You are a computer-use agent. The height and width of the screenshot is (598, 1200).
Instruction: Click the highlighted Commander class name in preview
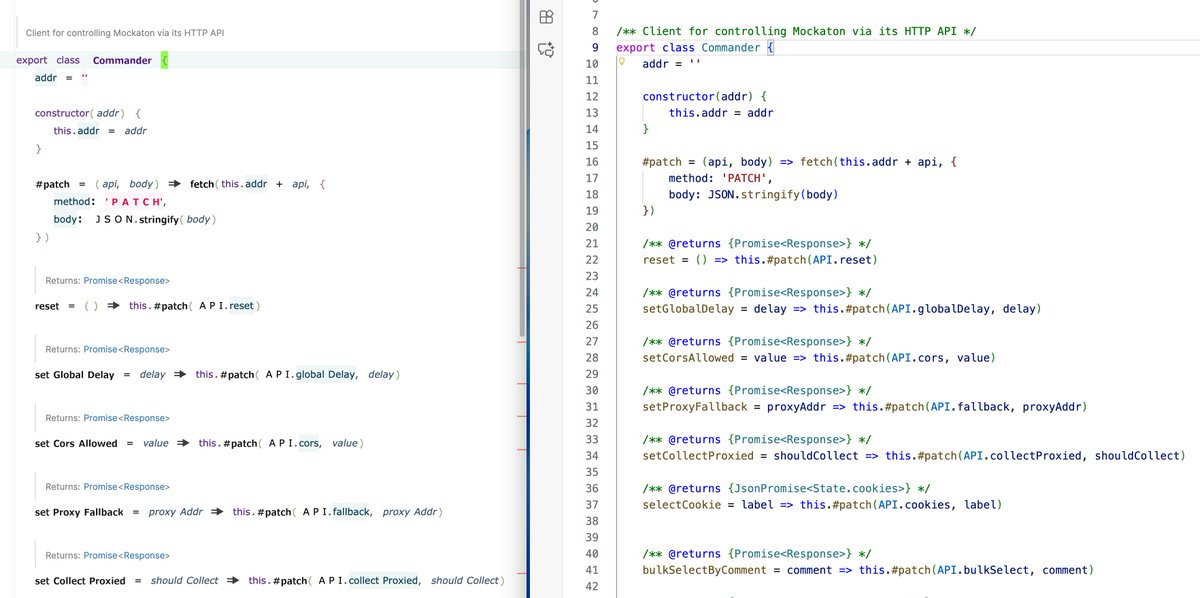click(x=121, y=60)
